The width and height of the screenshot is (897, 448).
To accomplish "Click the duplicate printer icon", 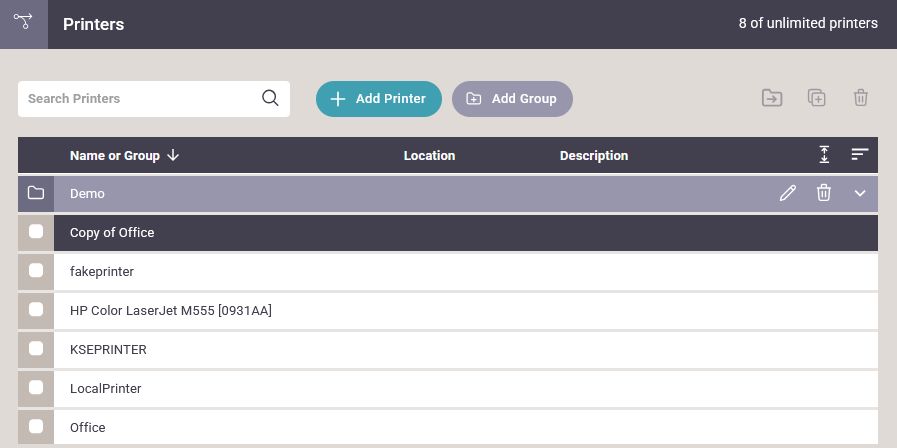I will [x=817, y=98].
